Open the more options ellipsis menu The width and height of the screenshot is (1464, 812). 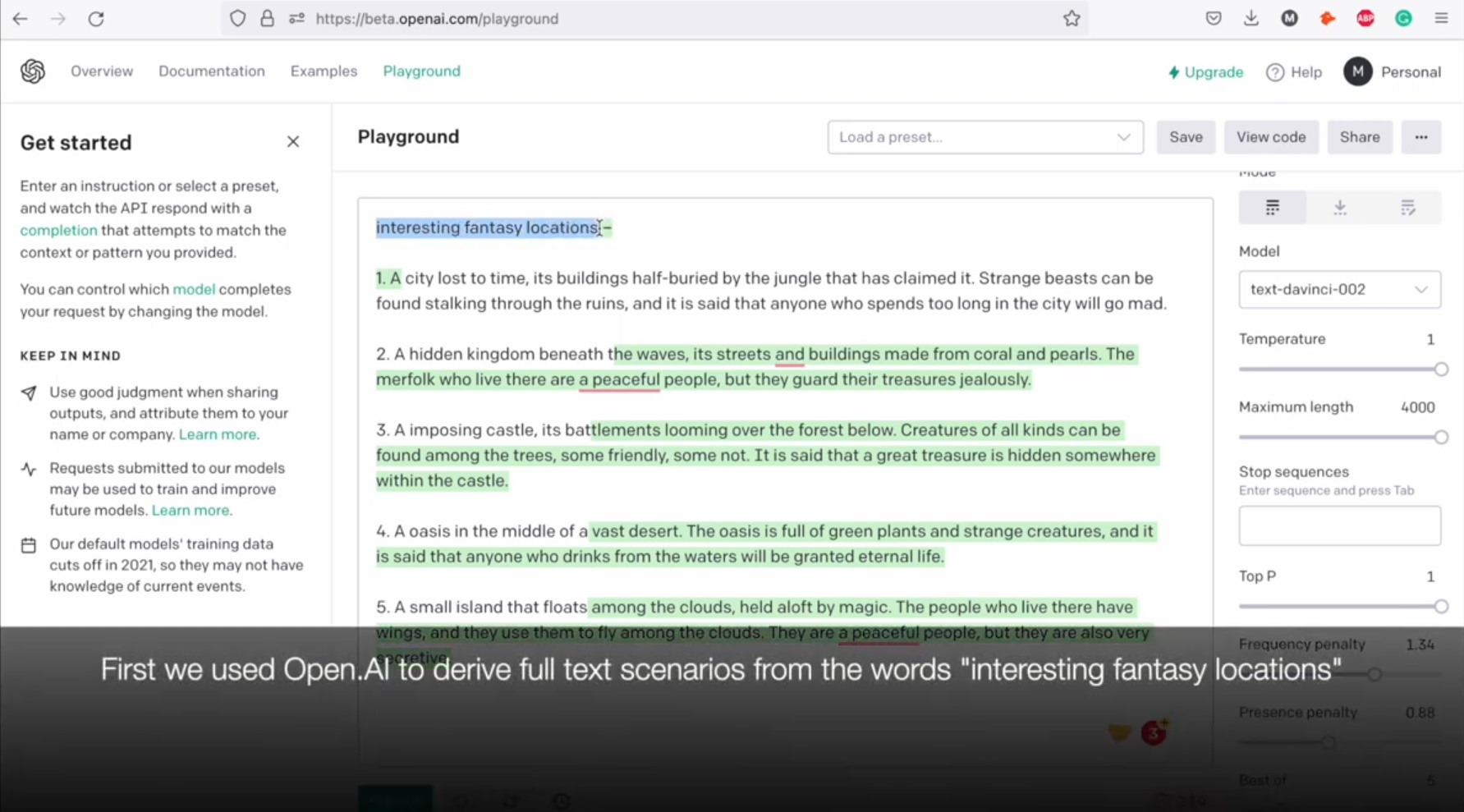tap(1421, 137)
